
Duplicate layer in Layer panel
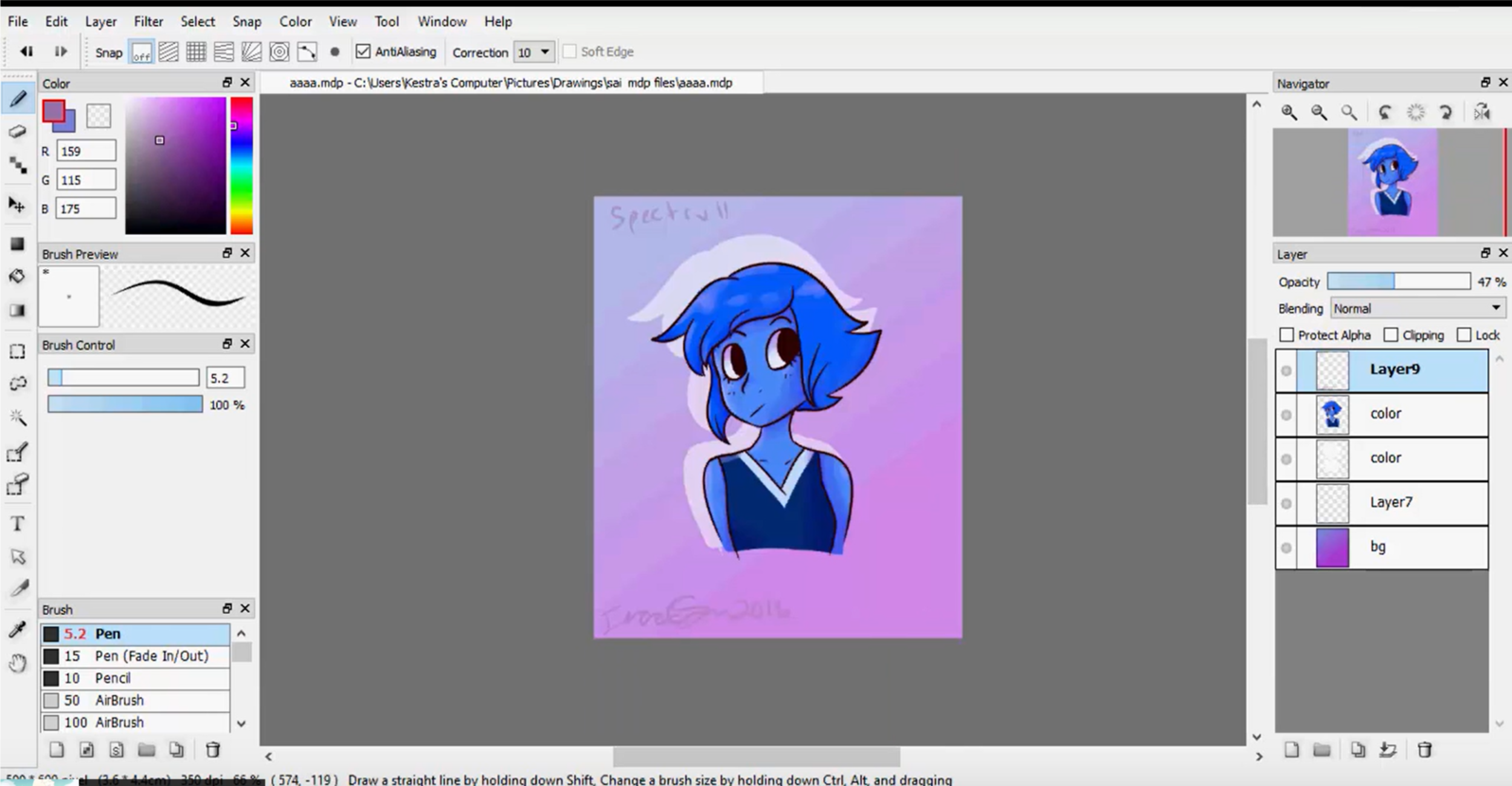point(1358,750)
